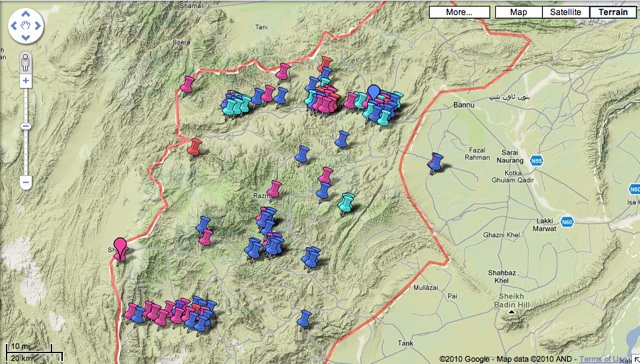Click the lone blue pushpin northwest of Tank
640x364 pixels.
pos(304,319)
